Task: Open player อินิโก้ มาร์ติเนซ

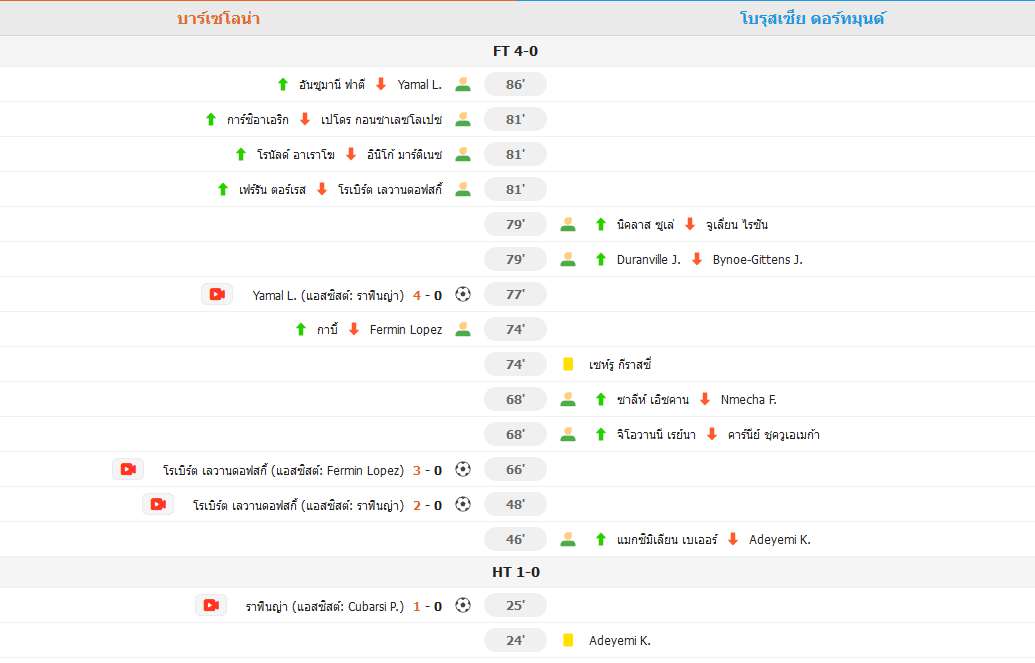Action: tap(405, 155)
